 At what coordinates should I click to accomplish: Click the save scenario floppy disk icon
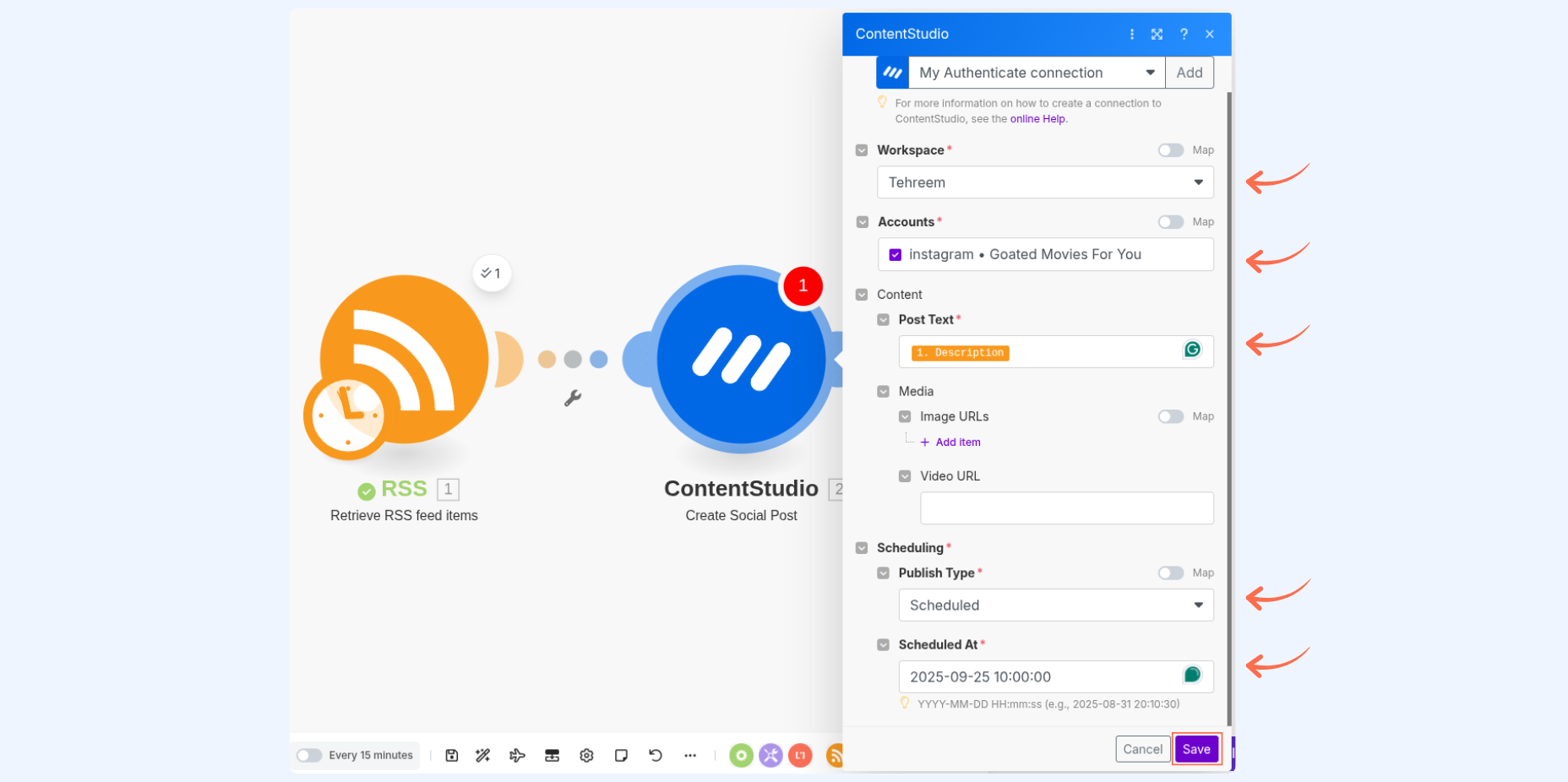(452, 755)
